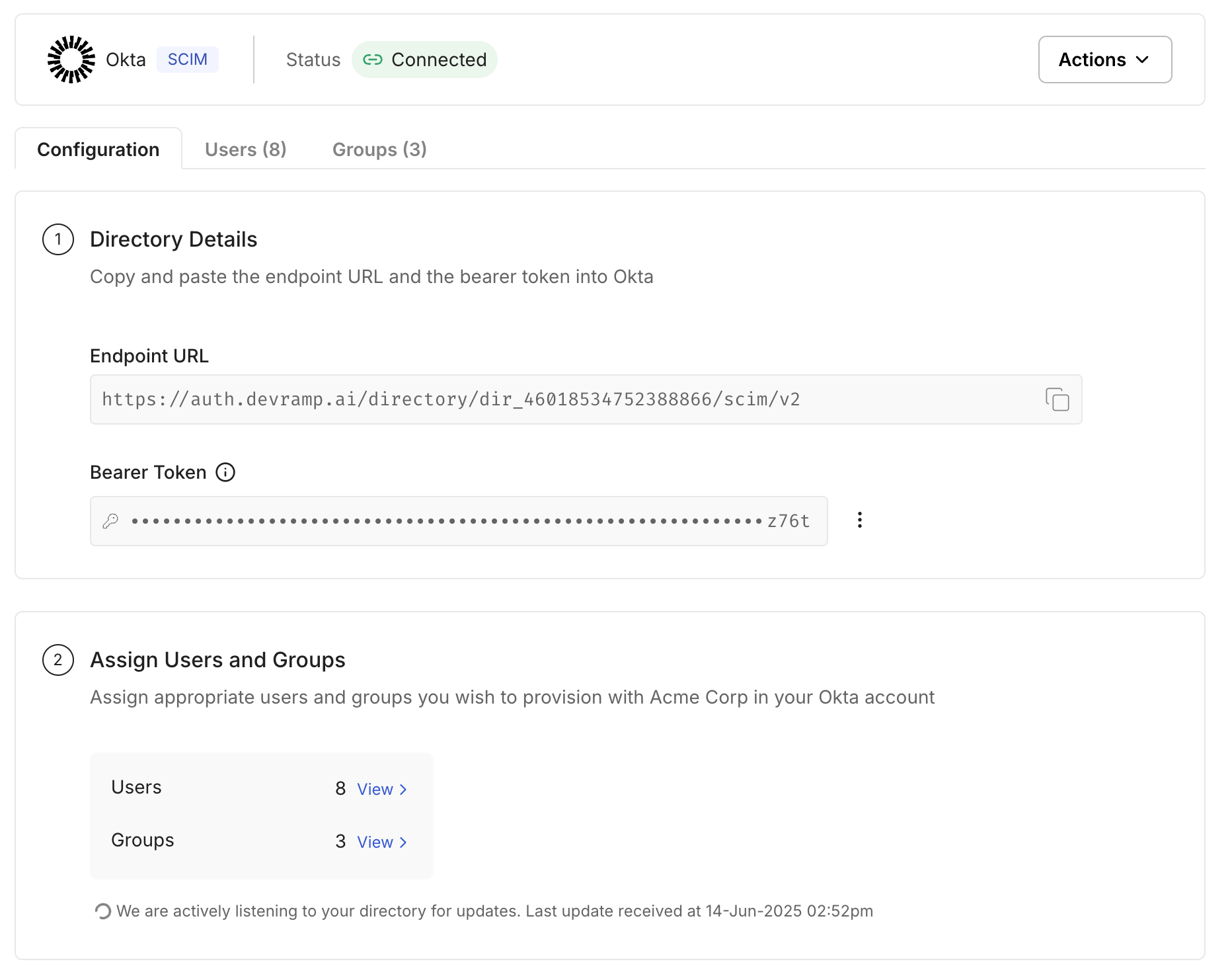Screen dimensions: 1232x980
Task: Click the Directory Details heading
Action: click(173, 239)
